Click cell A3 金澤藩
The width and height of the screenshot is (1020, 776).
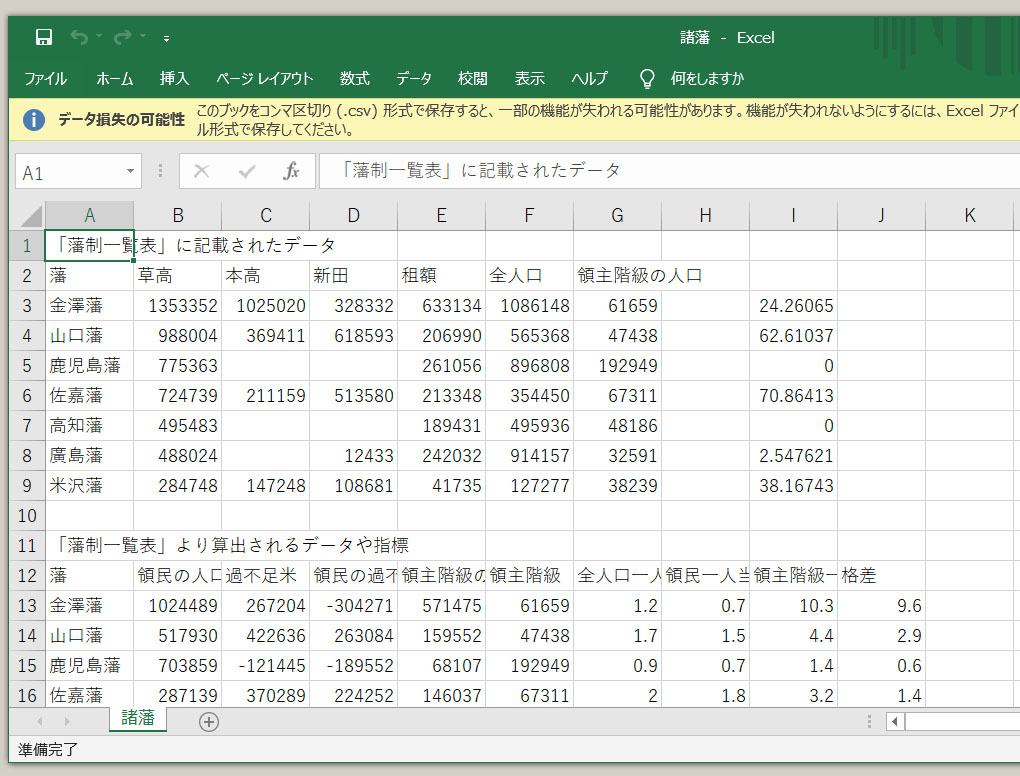[89, 306]
